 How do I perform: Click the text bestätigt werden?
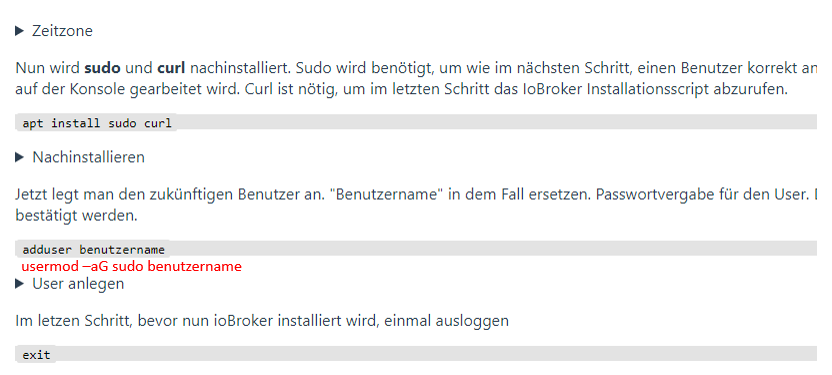coord(76,215)
